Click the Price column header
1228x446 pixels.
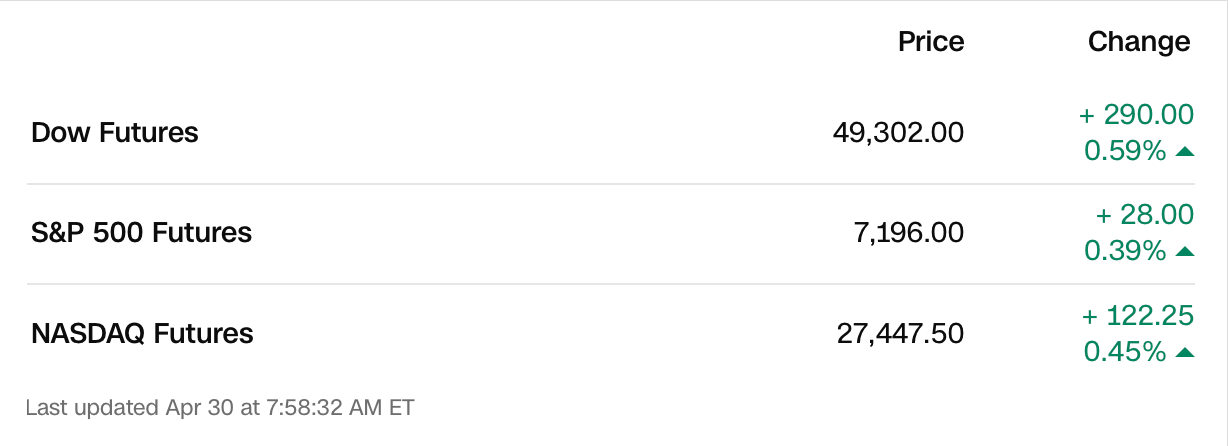point(931,42)
